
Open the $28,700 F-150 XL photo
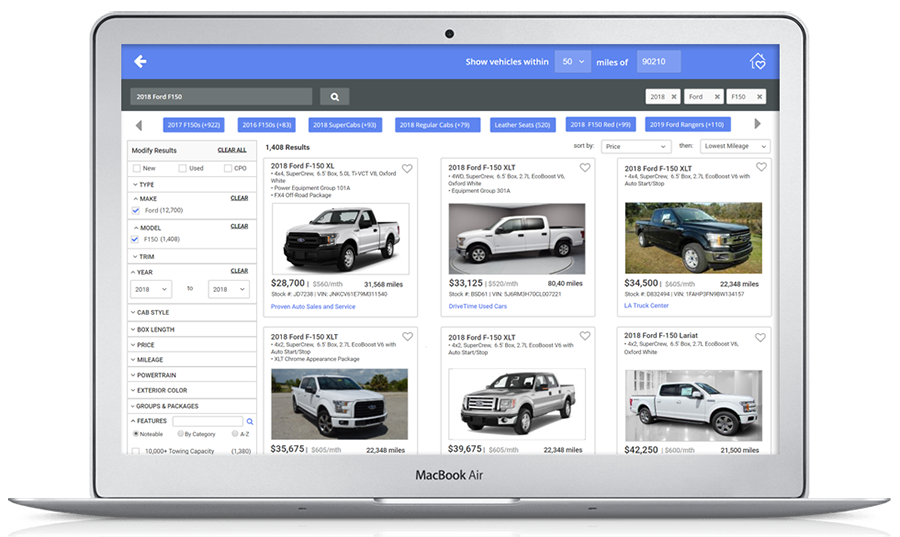pos(340,239)
